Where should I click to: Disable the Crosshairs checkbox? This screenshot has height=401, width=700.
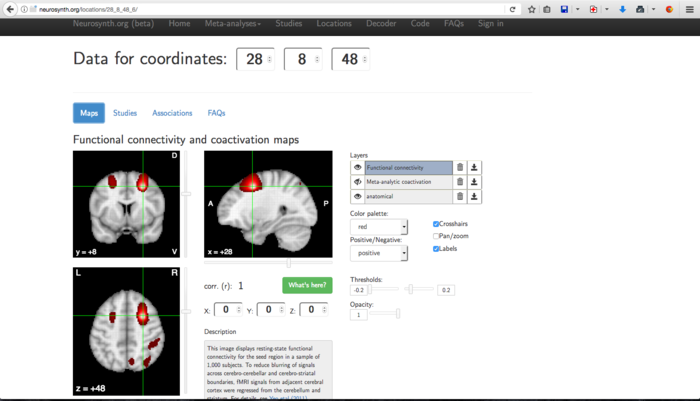[436, 224]
